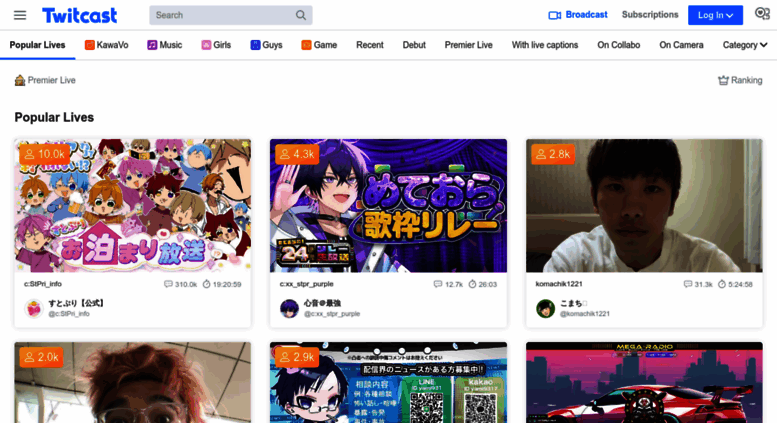
Task: Click the komachik1221 stream title
Action: click(559, 284)
